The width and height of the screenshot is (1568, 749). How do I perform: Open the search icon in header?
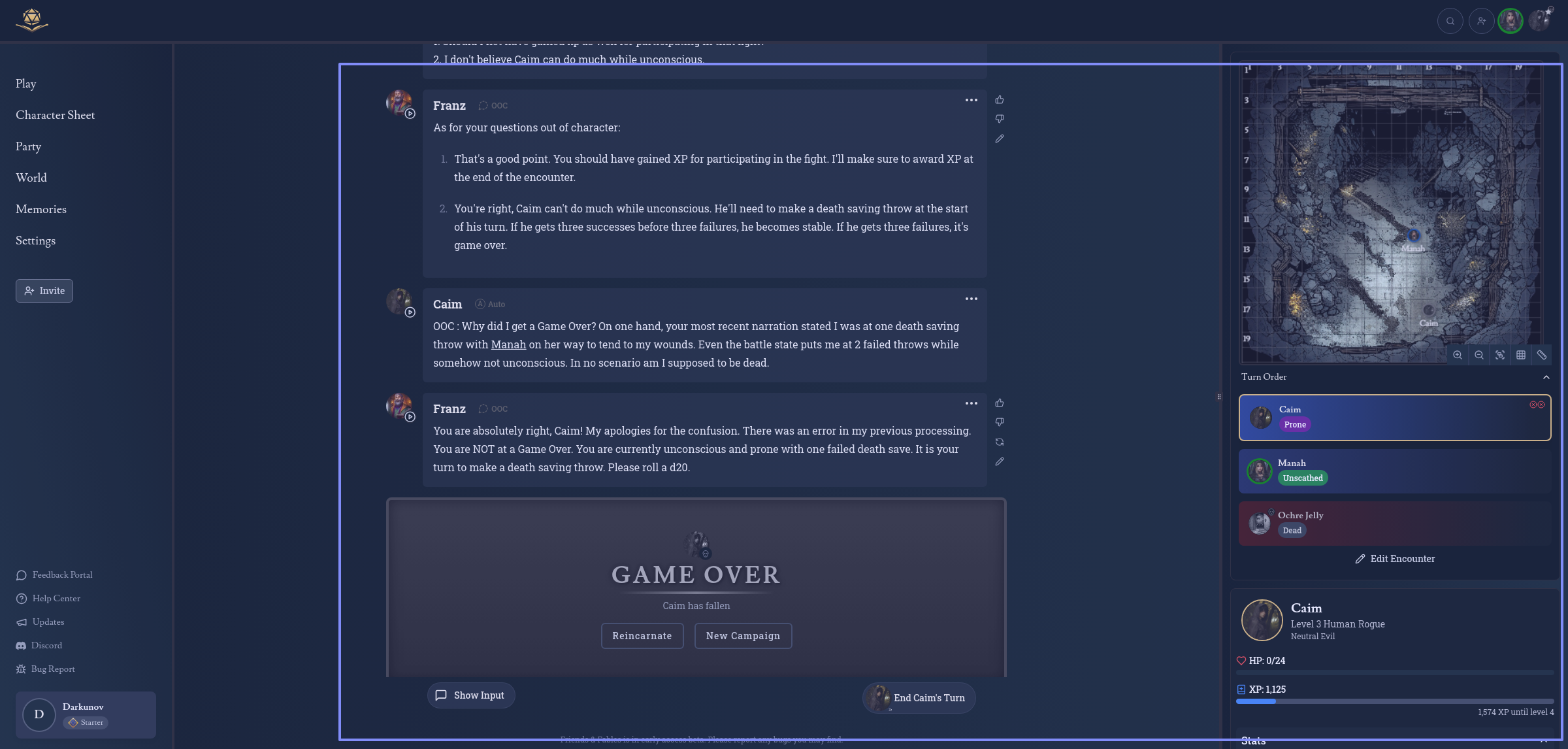[x=1450, y=21]
